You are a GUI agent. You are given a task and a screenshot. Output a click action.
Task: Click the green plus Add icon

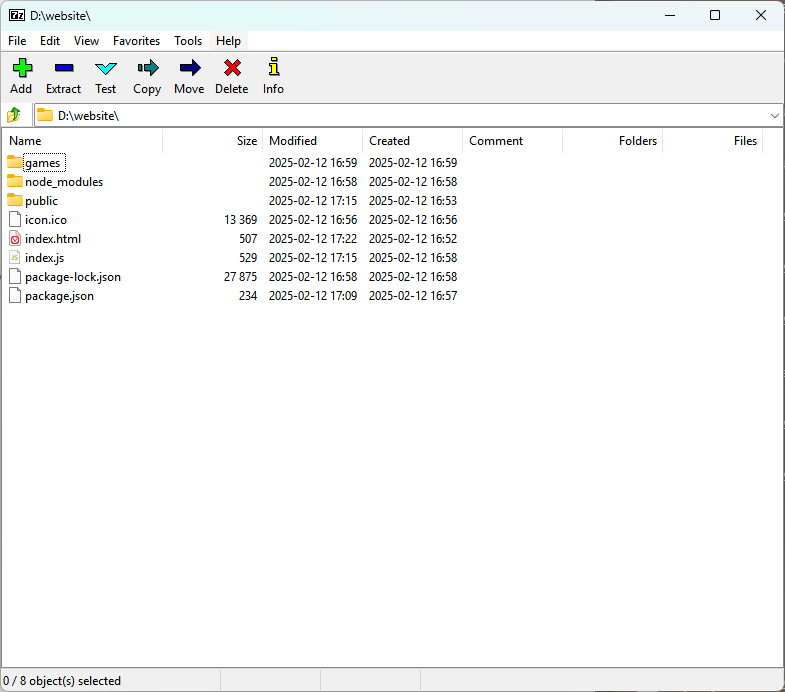22,68
